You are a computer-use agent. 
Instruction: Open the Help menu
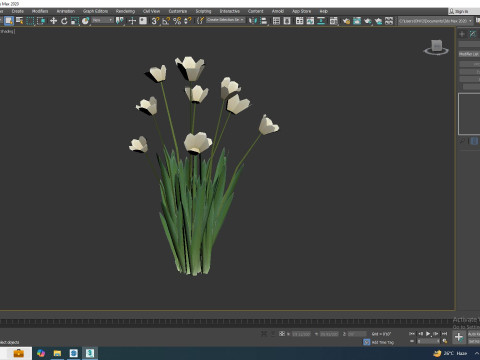pyautogui.click(x=324, y=11)
